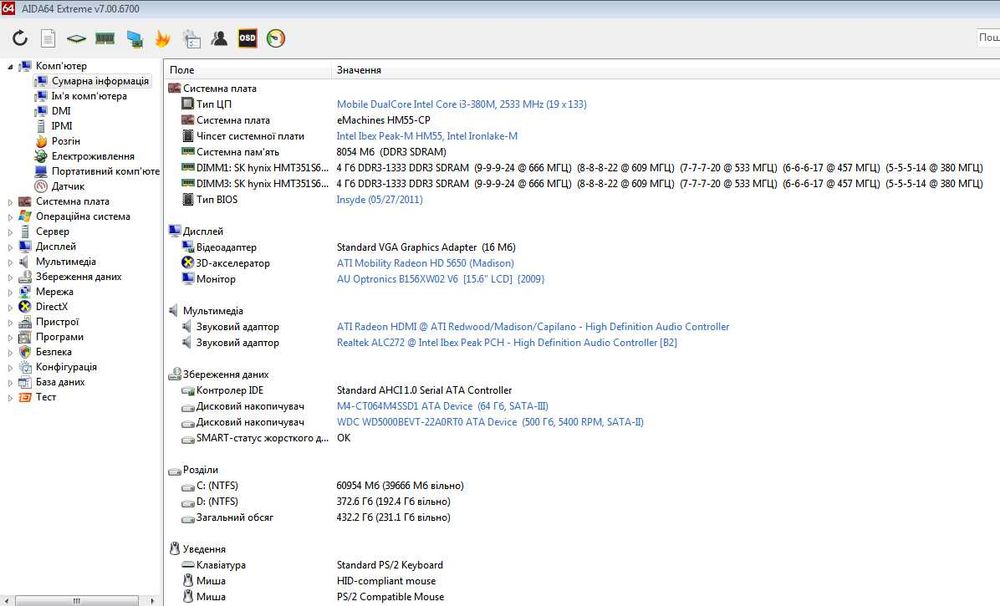Open the Програми tree item
The image size is (1000, 606).
[59, 337]
